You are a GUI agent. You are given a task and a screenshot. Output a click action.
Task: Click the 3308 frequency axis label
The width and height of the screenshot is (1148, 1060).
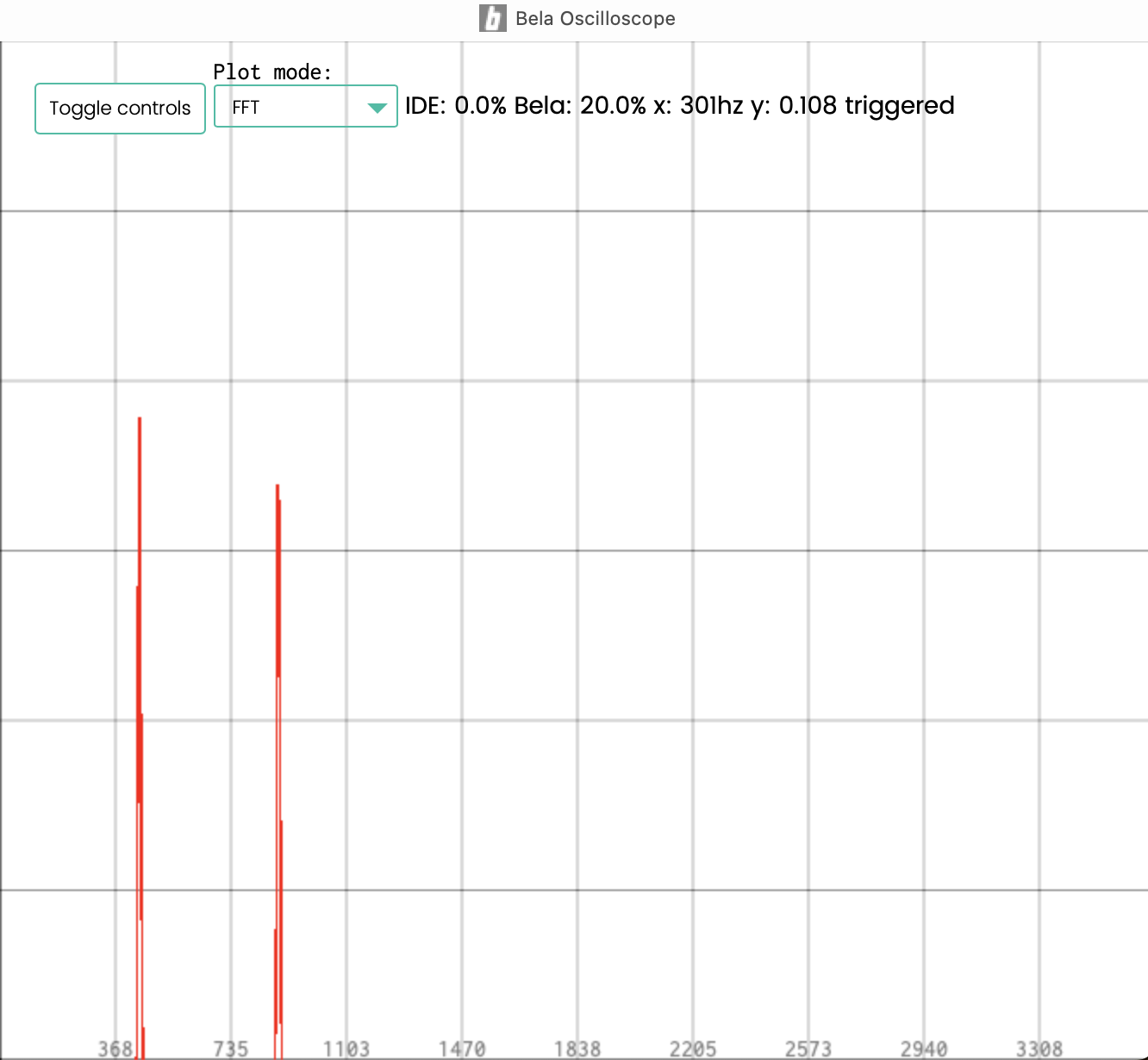(x=1039, y=1049)
